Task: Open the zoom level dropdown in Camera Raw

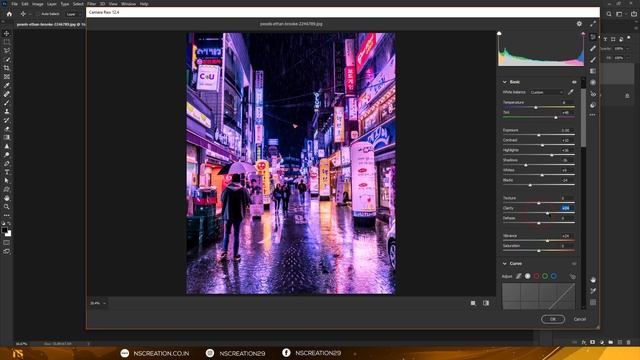Action: [x=98, y=303]
